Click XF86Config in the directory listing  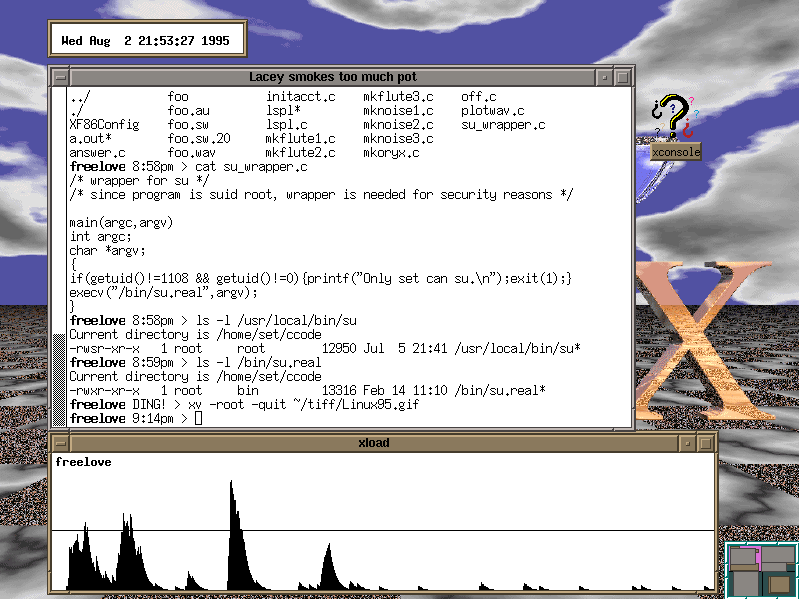[104, 125]
